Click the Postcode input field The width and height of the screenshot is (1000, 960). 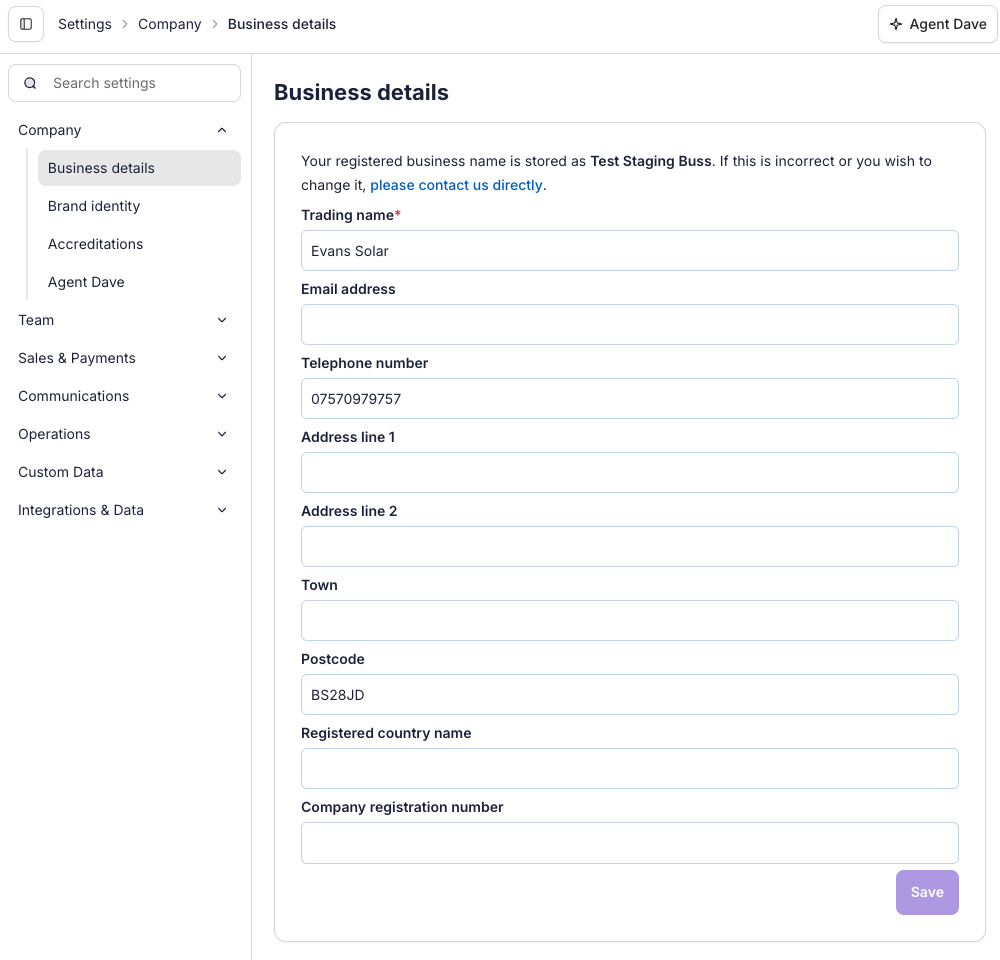629,695
